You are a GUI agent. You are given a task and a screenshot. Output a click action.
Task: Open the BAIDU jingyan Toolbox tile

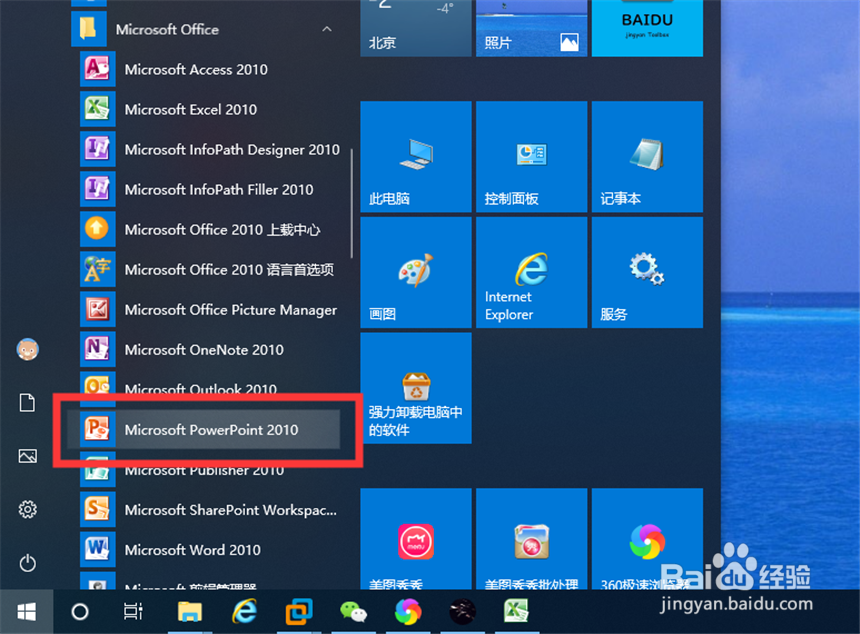[x=647, y=28]
